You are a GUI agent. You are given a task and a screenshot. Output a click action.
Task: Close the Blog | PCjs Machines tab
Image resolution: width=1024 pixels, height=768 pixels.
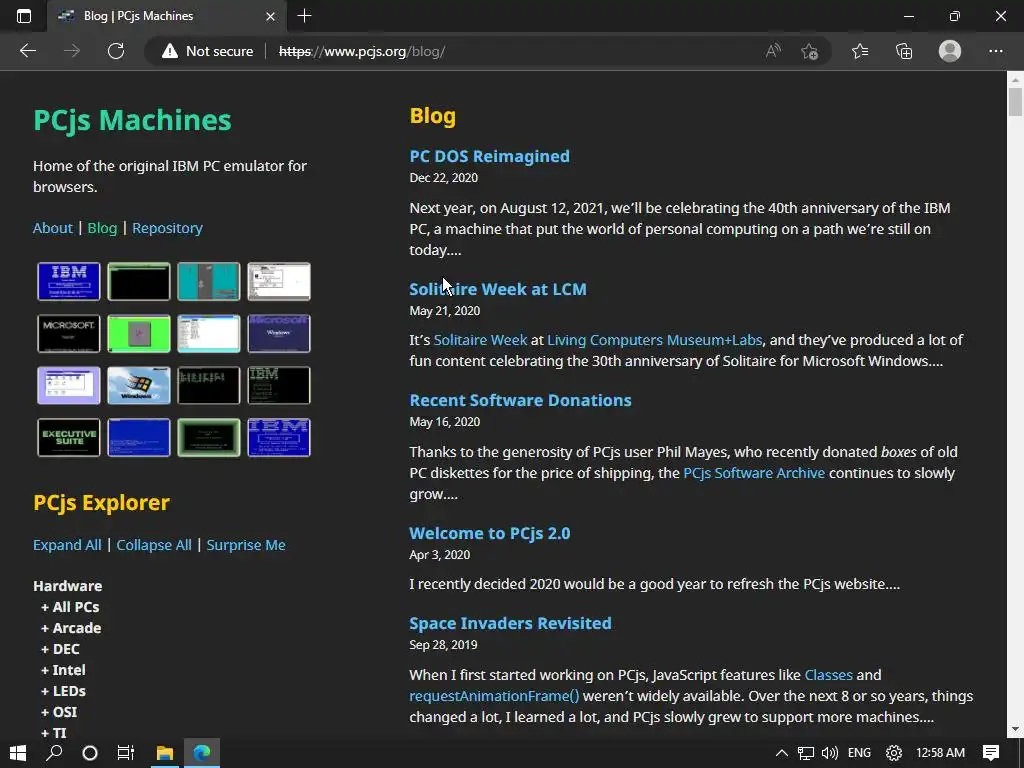(x=270, y=16)
